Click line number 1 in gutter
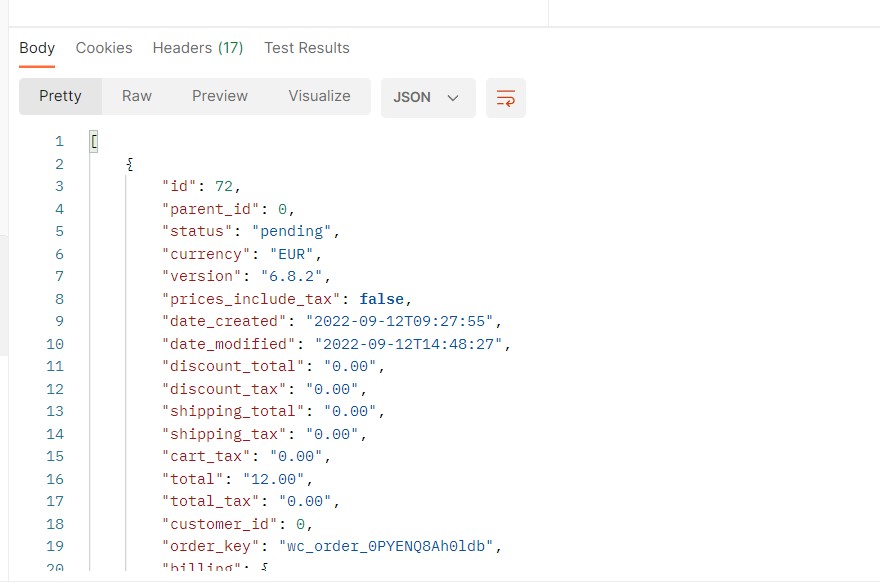The width and height of the screenshot is (880, 583). pyautogui.click(x=59, y=141)
